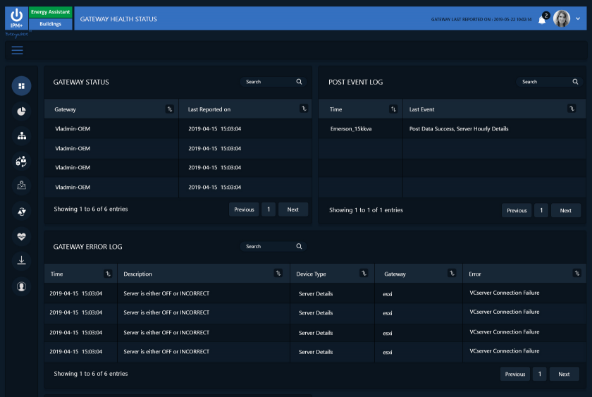592x397 pixels.
Task: Open the dashboard grid sidebar icon
Action: [22, 86]
